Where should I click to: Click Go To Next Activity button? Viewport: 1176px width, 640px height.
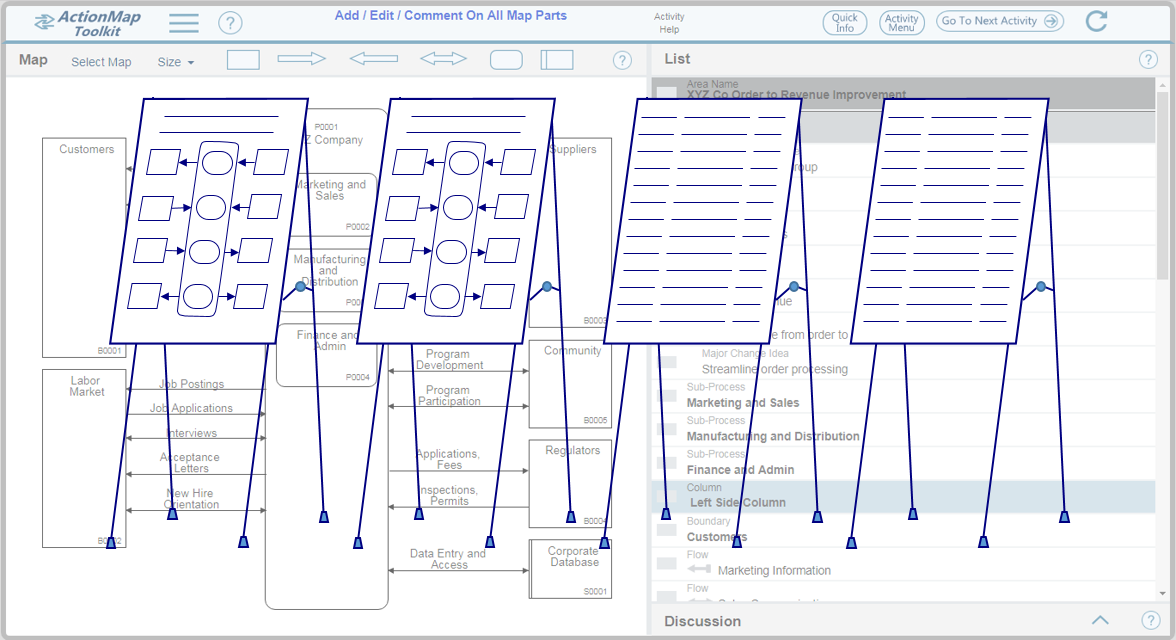[x=1000, y=21]
